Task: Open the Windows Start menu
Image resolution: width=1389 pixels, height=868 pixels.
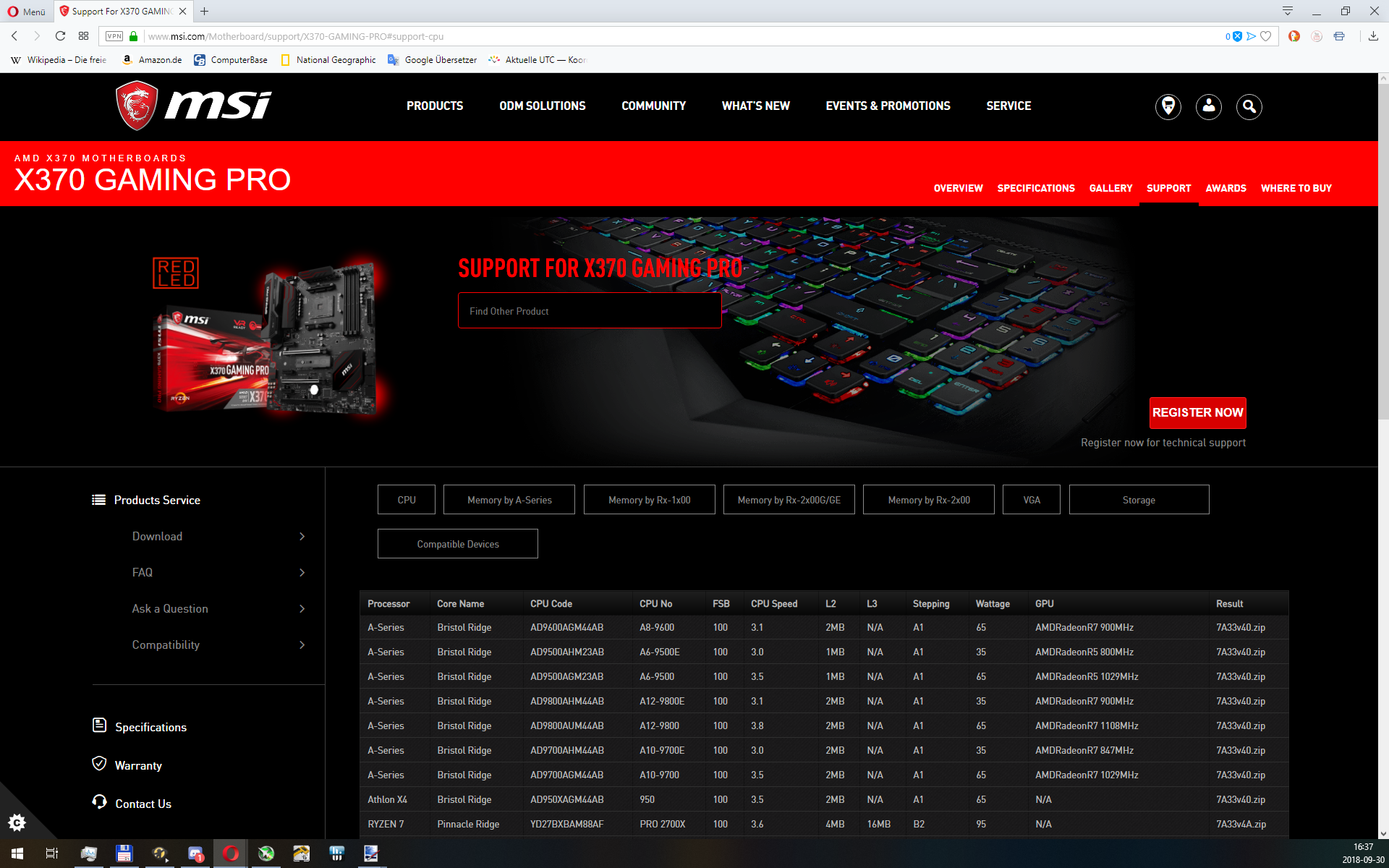Action: 17,854
